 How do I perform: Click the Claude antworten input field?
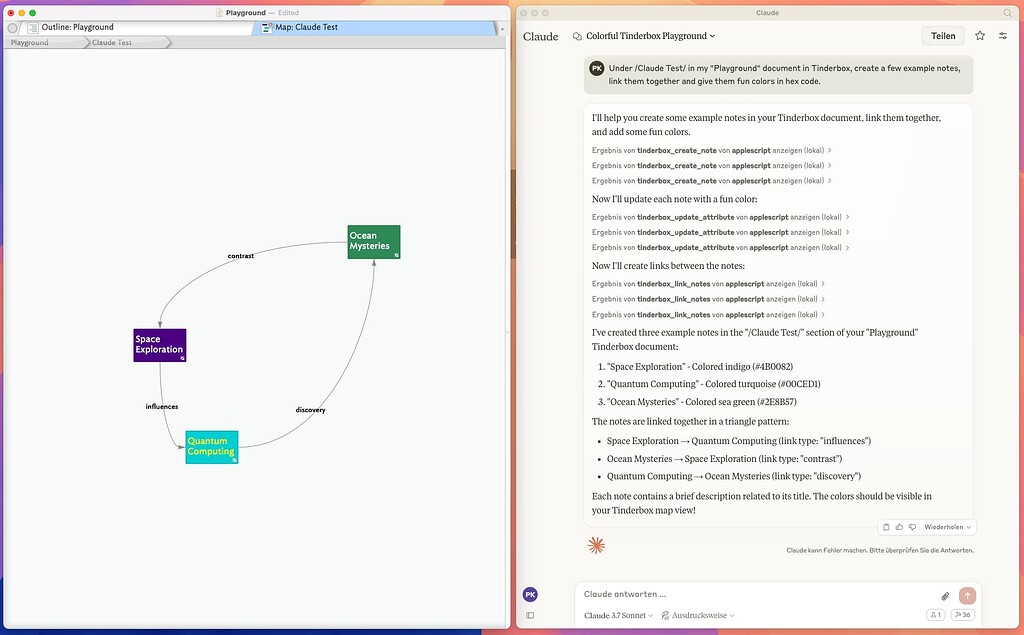point(700,593)
